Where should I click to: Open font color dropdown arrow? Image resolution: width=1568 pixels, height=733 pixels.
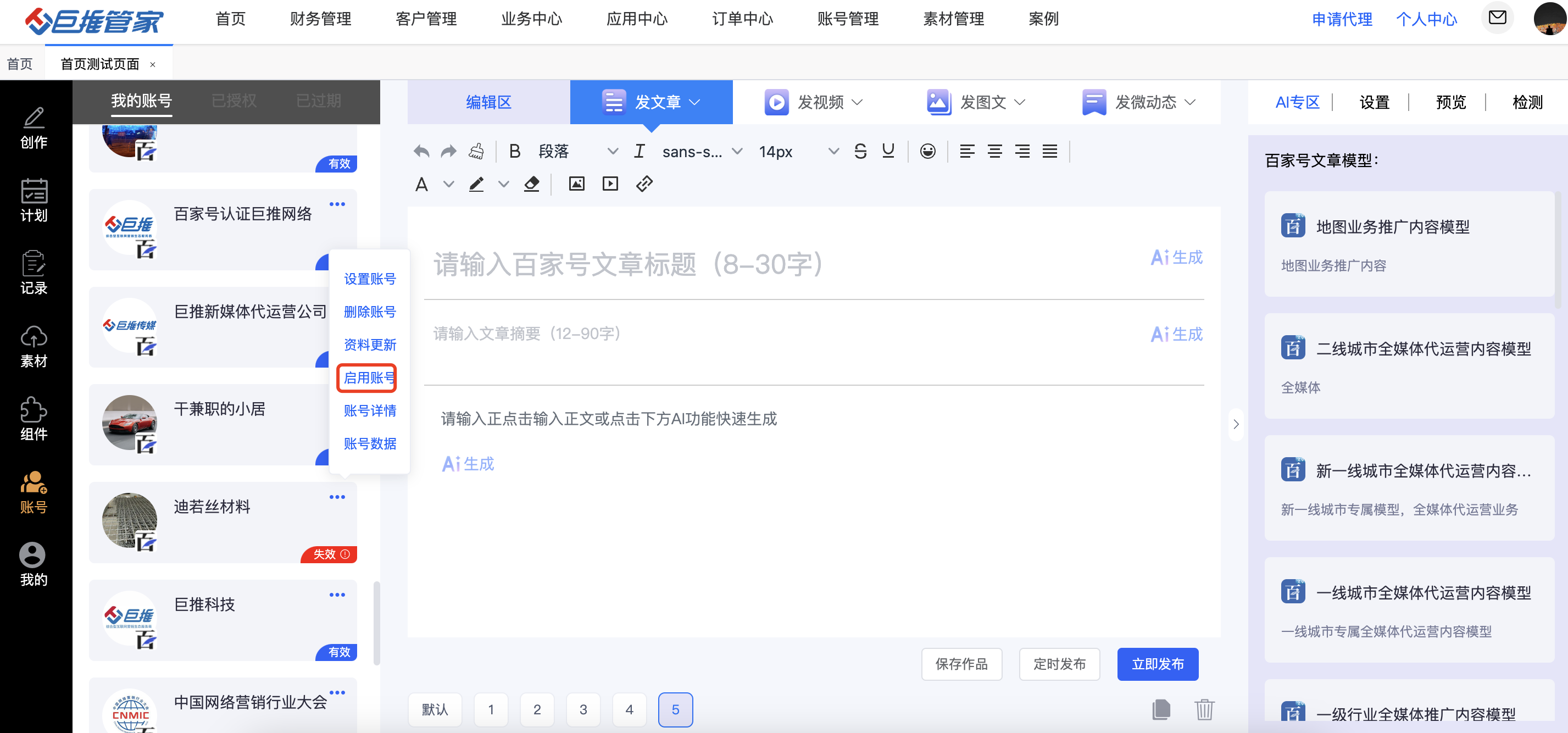[449, 184]
